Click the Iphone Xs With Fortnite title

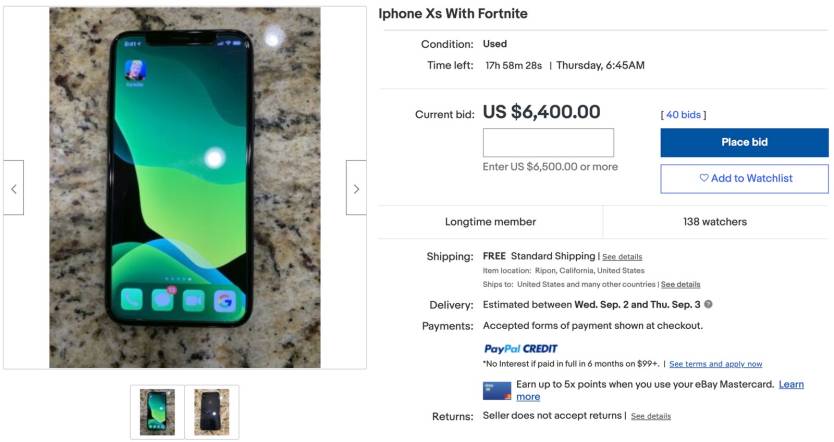pos(453,14)
